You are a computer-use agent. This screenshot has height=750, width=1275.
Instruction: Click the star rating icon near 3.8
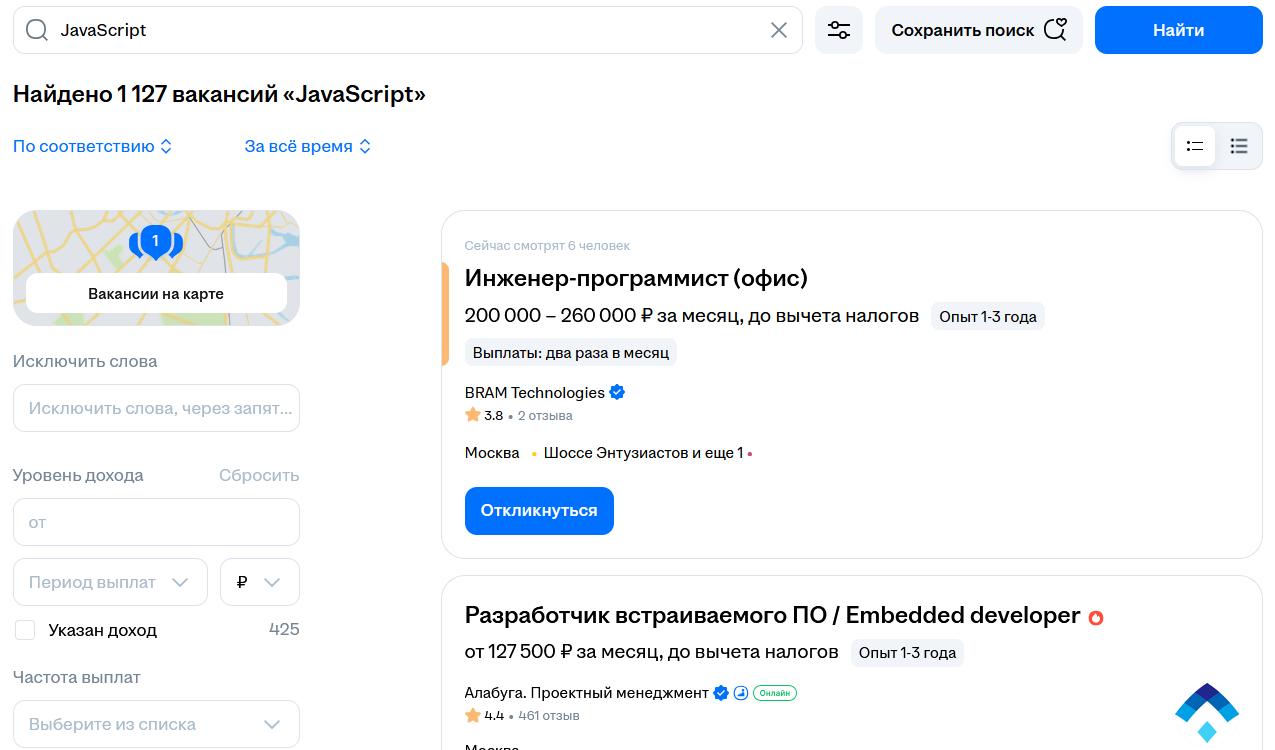pyautogui.click(x=472, y=415)
